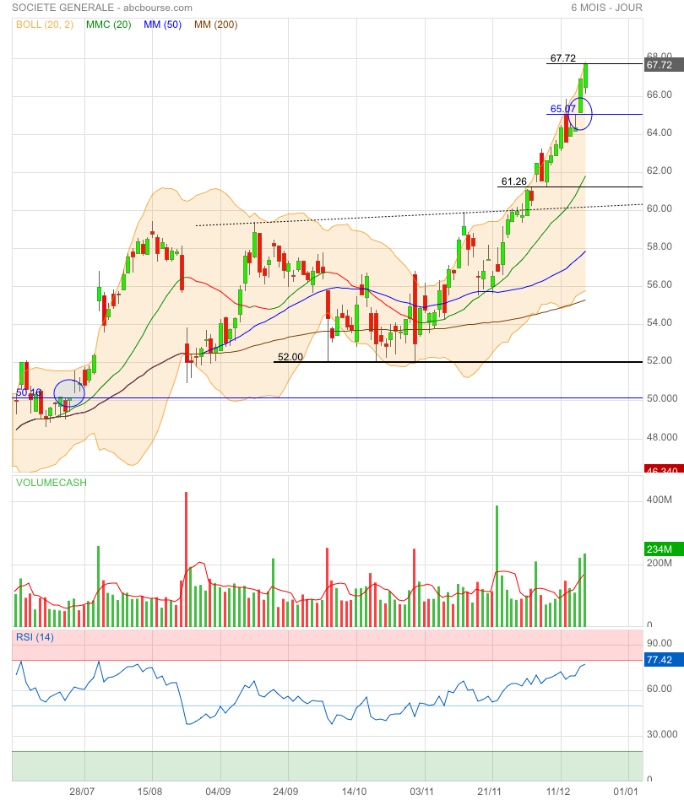
Task: Click the 21/11 date label
Action: pyautogui.click(x=489, y=791)
